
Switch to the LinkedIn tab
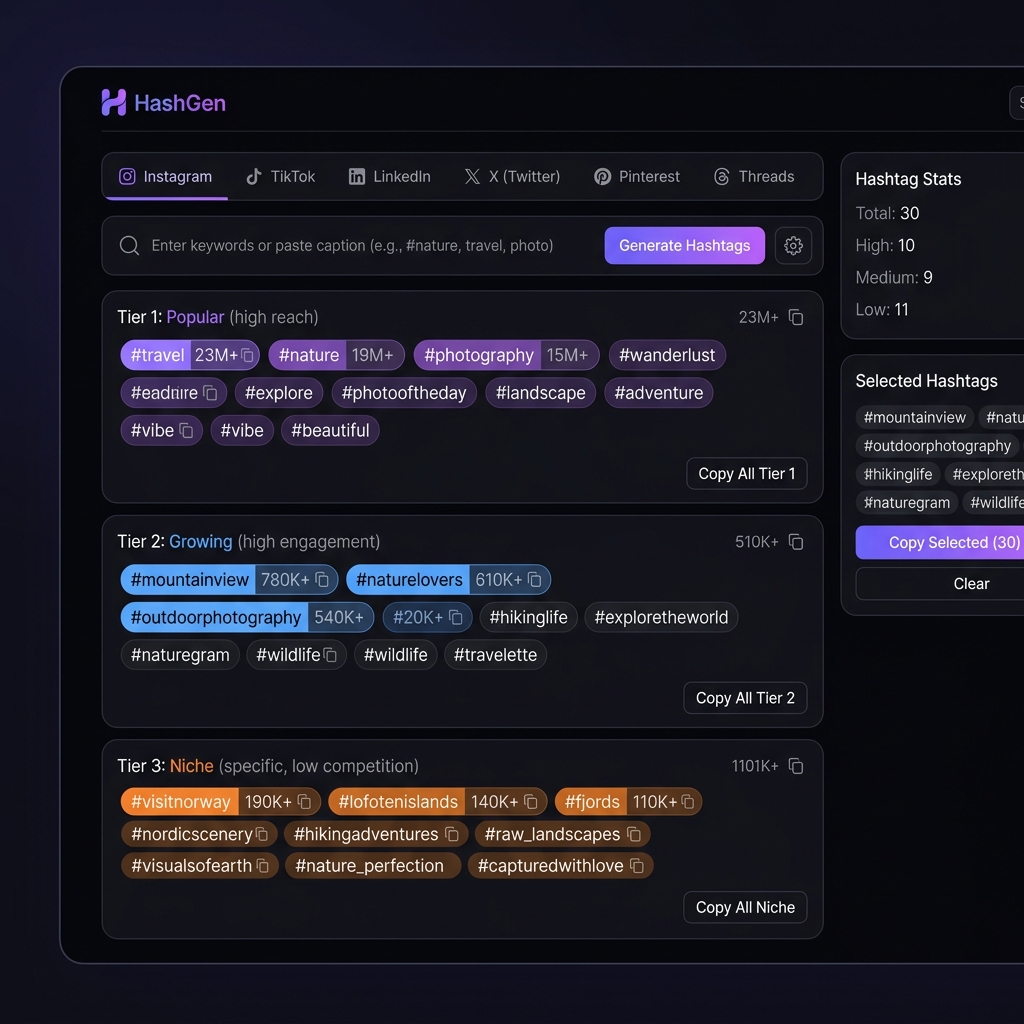point(389,176)
